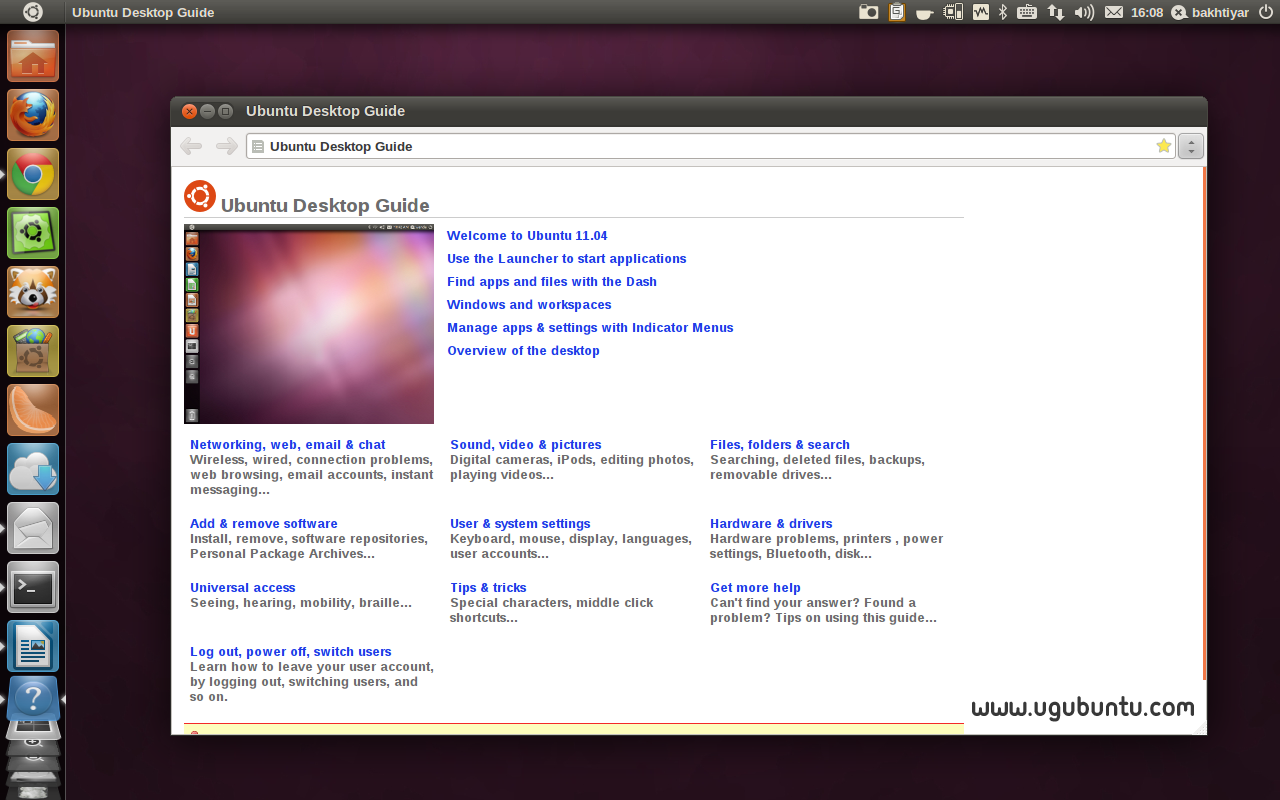Open the sound volume indicator

pos(1084,12)
